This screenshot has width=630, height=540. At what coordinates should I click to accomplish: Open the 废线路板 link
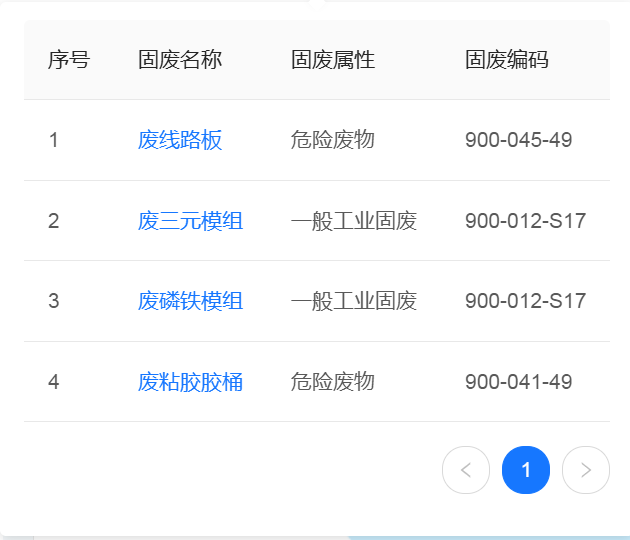[180, 140]
